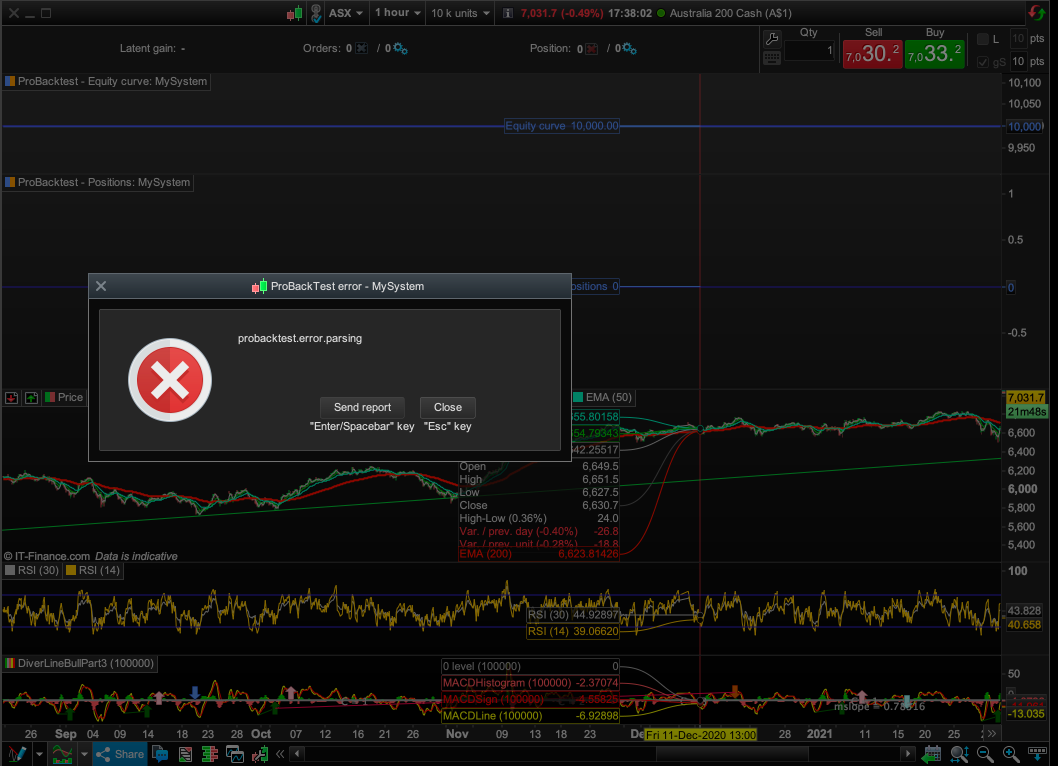Select the RSI (14) indicator label

[93, 570]
